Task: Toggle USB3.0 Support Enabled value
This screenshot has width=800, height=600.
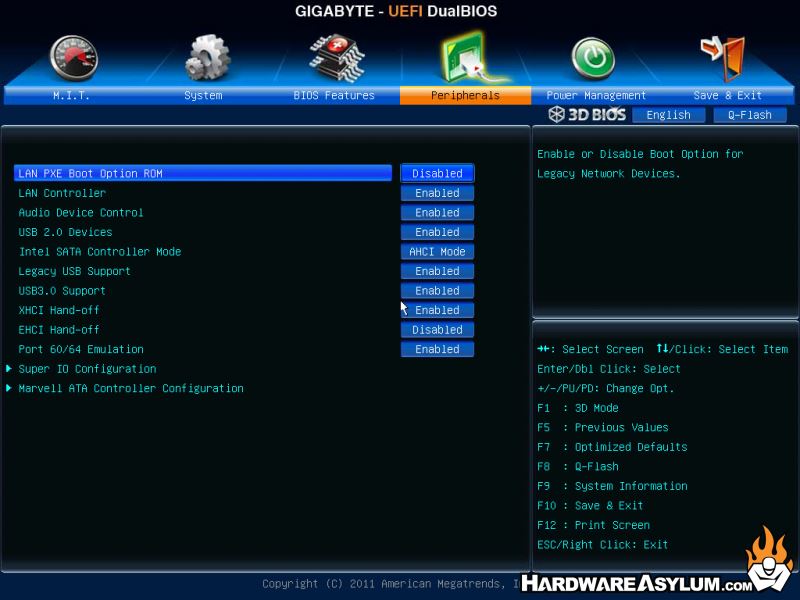Action: pos(437,290)
